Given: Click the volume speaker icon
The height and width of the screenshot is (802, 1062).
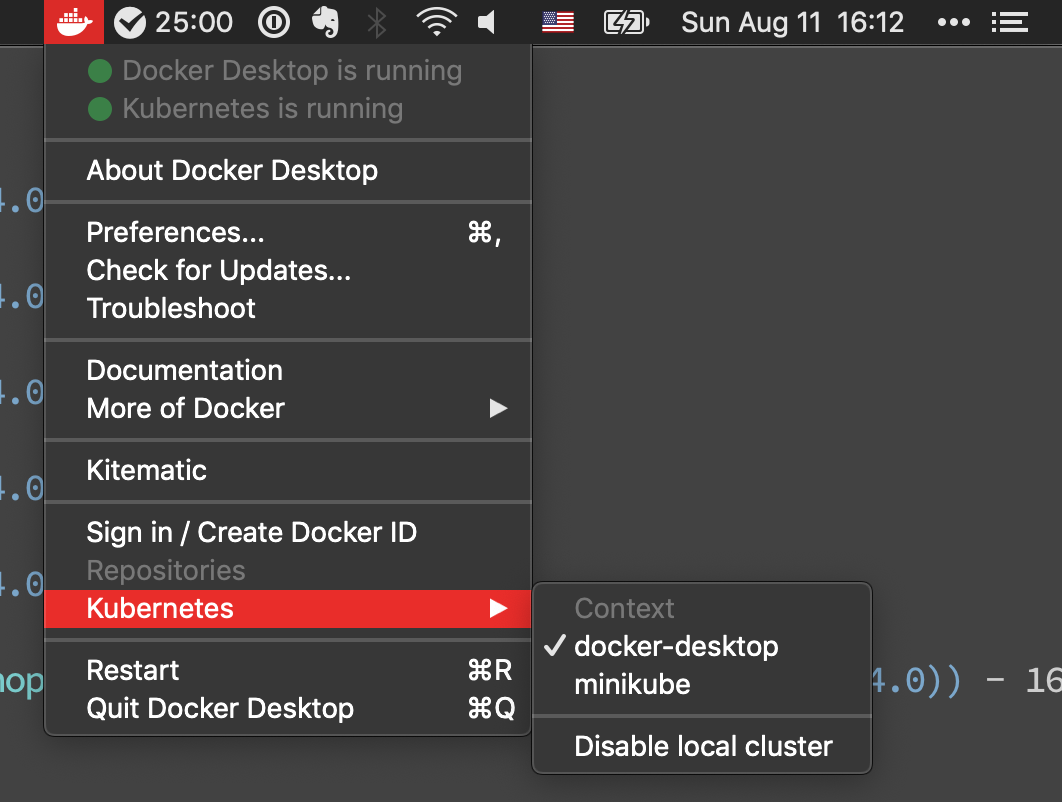Looking at the screenshot, I should pos(487,22).
